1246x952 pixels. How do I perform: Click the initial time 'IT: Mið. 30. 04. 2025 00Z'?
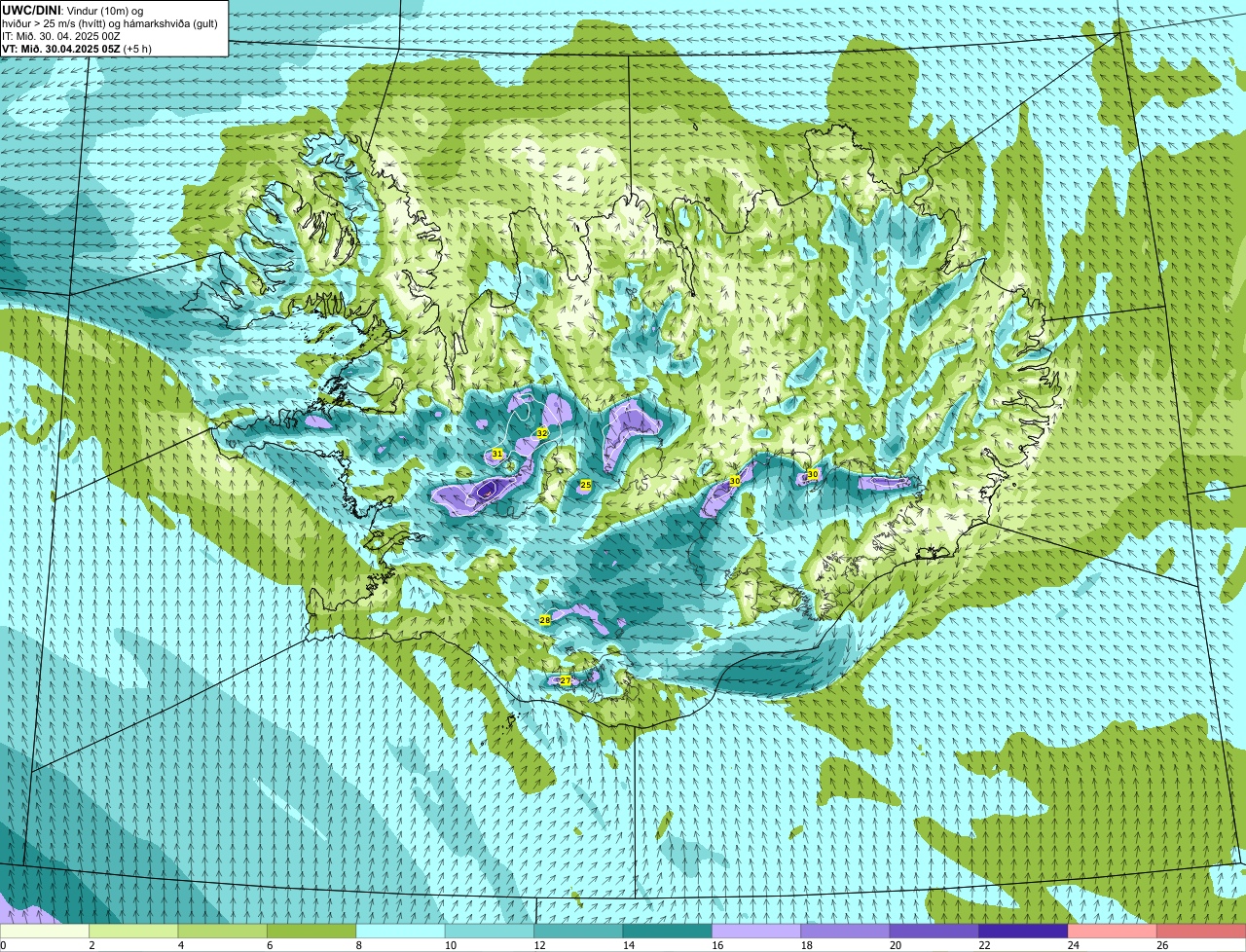pos(62,36)
